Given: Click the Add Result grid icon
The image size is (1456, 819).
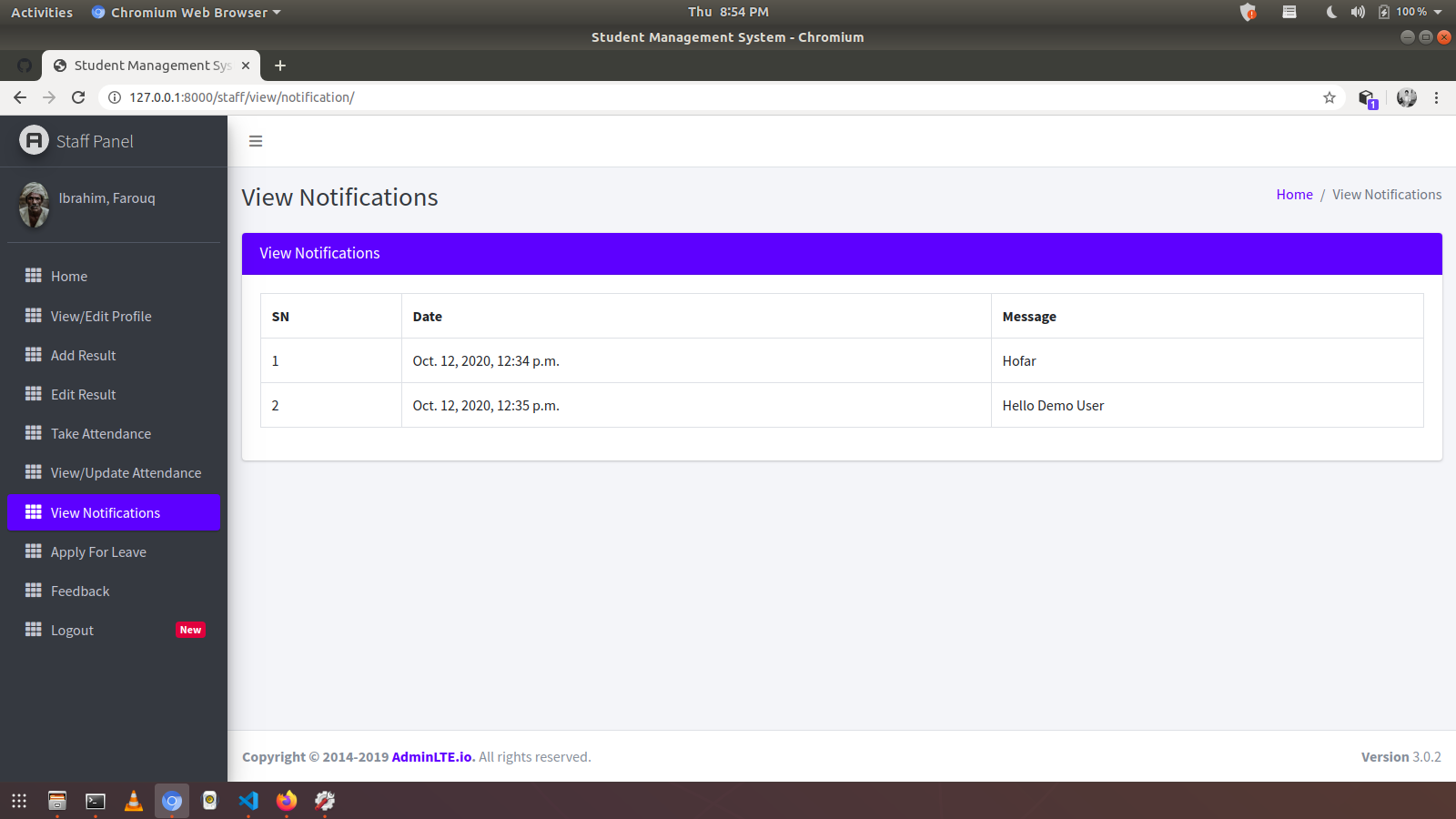Looking at the screenshot, I should coord(34,355).
